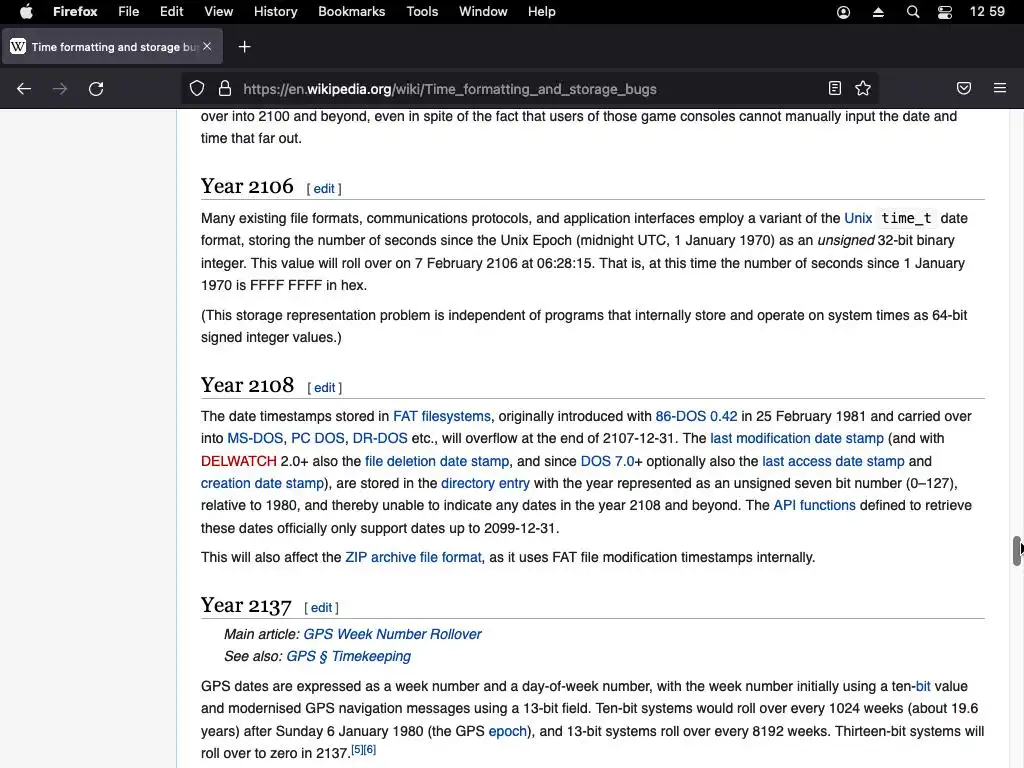Select the Time formatting and storage tab
This screenshot has width=1024, height=768.
click(x=112, y=46)
